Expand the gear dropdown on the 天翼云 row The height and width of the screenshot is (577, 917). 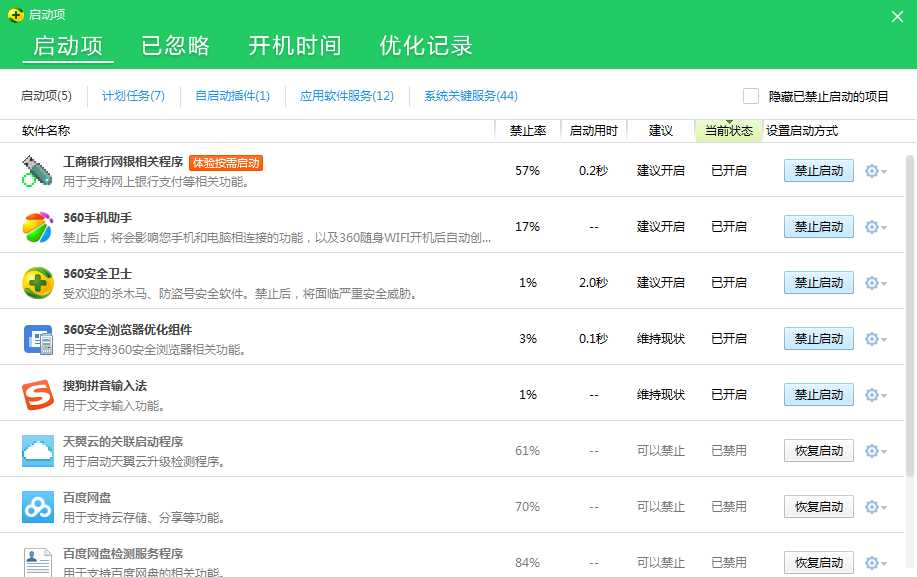[x=874, y=450]
